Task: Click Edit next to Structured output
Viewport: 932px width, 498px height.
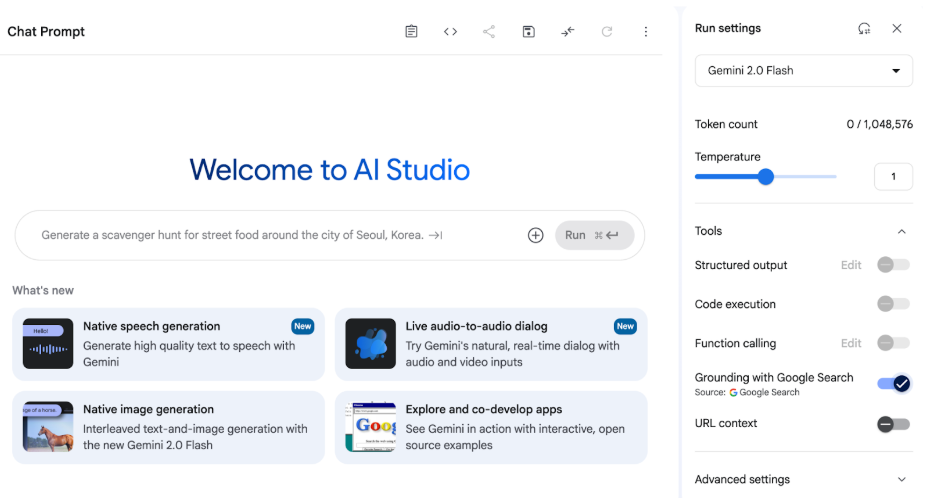Action: (x=851, y=265)
